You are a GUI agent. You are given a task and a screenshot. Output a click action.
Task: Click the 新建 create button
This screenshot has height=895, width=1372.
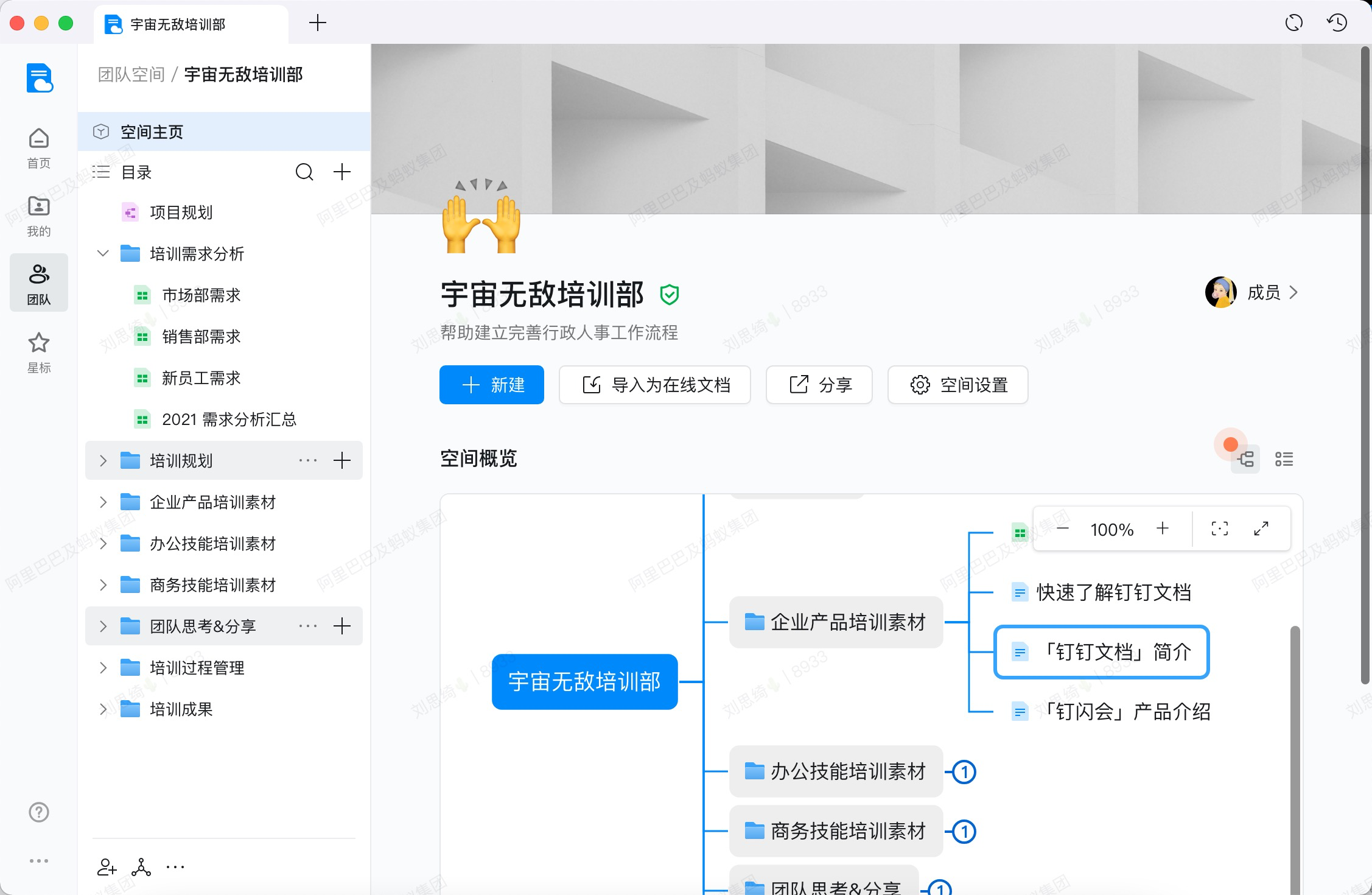click(491, 385)
